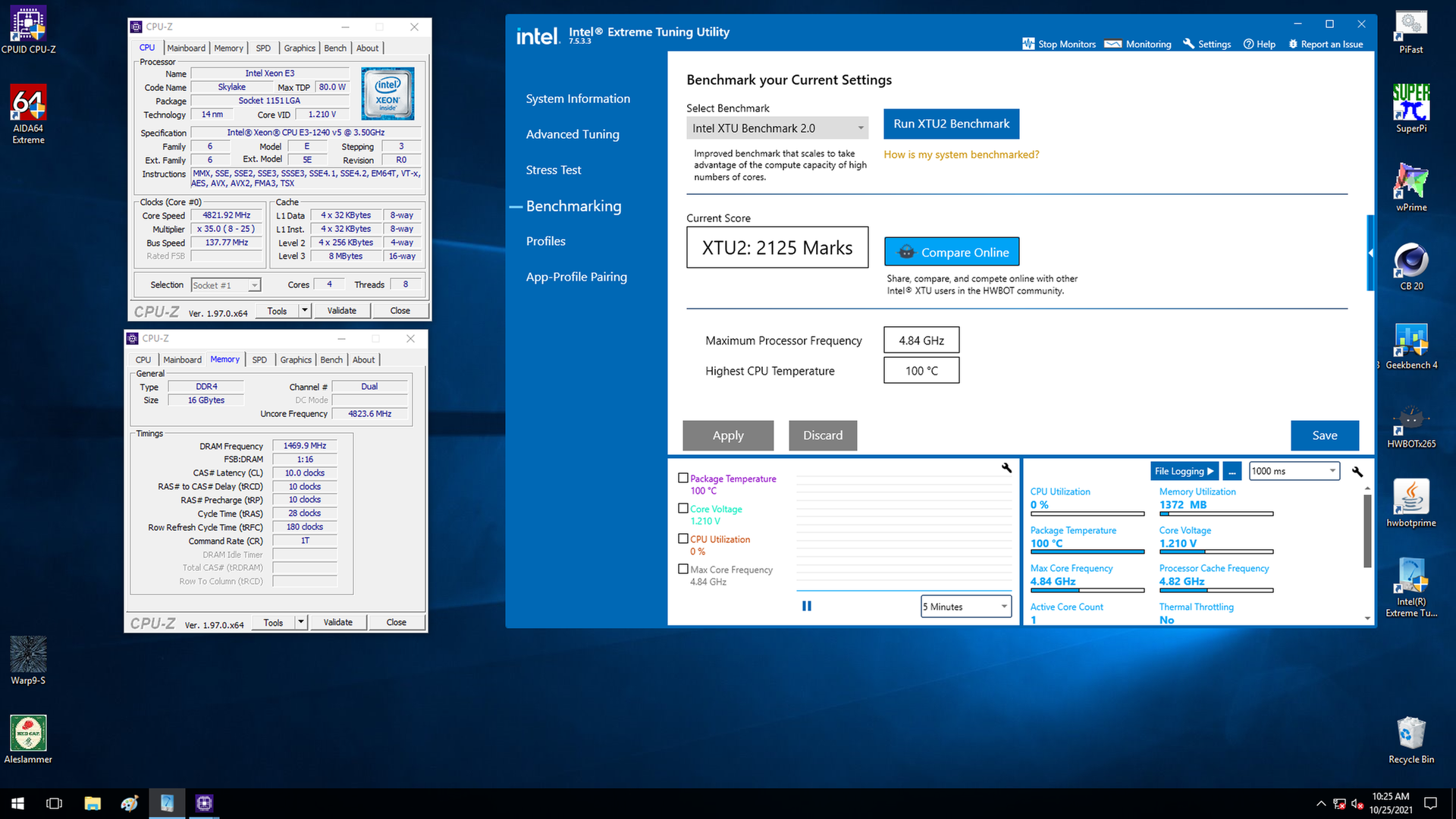
Task: Open Warp9-S desktop shortcut
Action: tap(28, 661)
